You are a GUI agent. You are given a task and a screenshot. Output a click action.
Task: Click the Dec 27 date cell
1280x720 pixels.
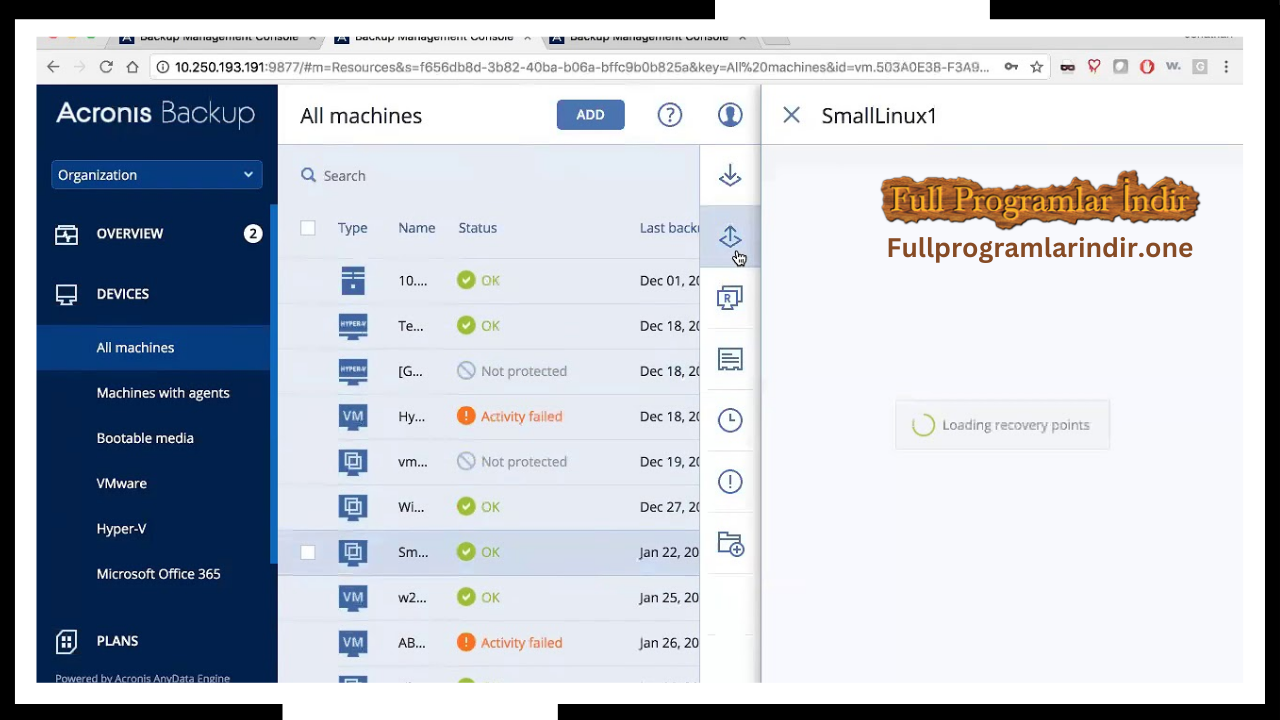pos(669,507)
